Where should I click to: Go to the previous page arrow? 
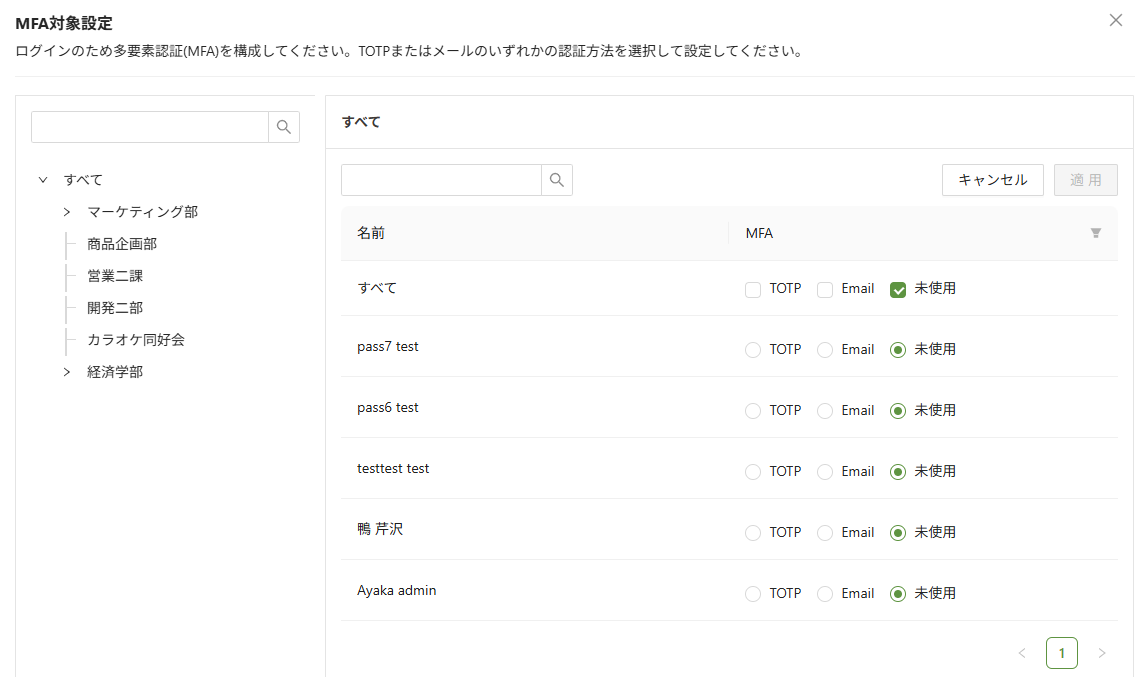(x=1022, y=653)
